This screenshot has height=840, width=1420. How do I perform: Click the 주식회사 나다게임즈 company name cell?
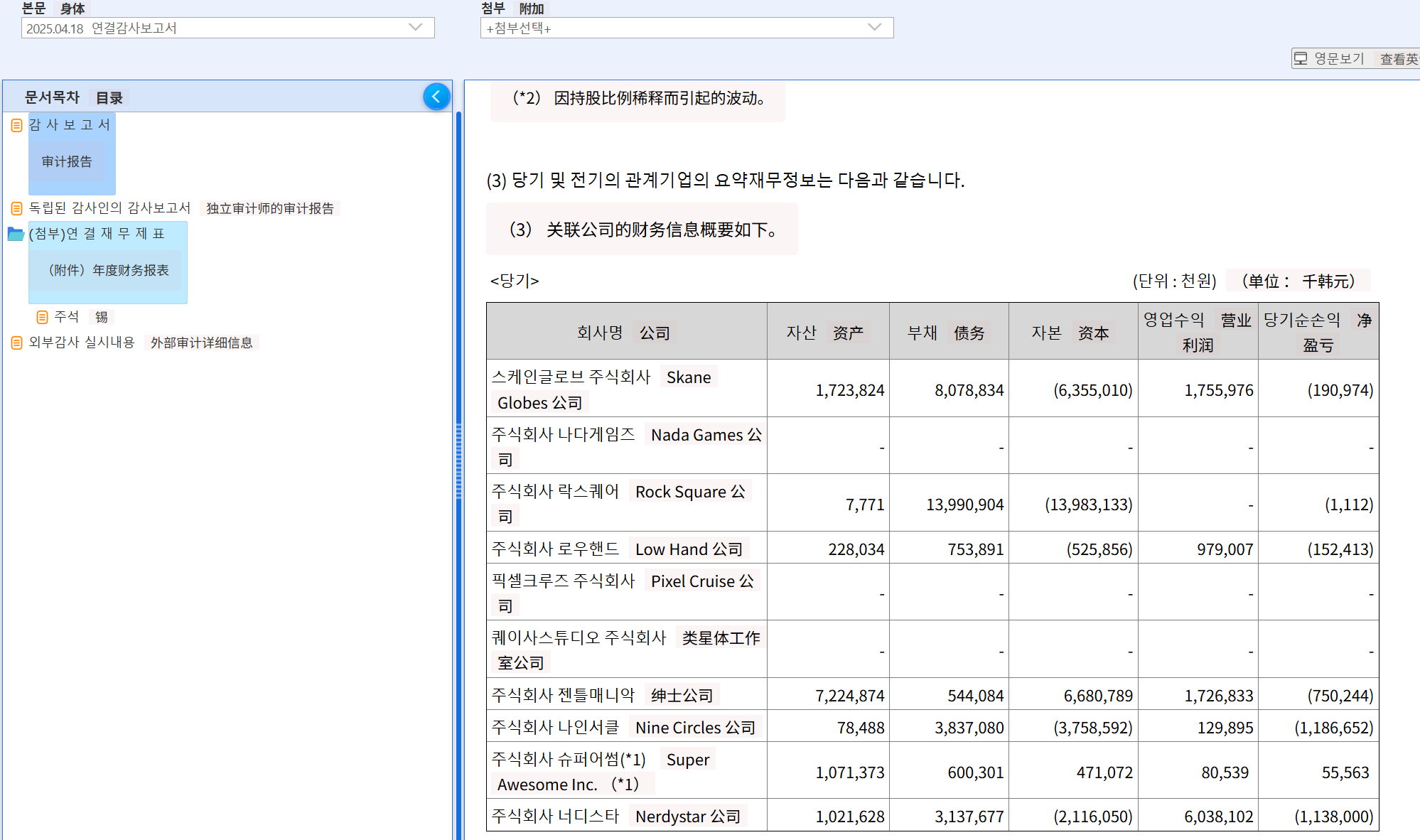(626, 446)
